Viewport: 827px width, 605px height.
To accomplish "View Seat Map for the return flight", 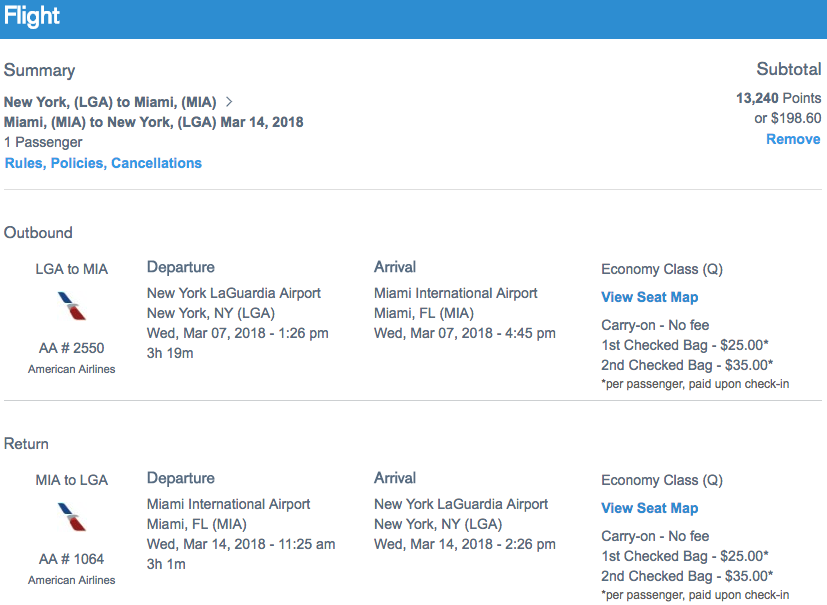I will [649, 508].
